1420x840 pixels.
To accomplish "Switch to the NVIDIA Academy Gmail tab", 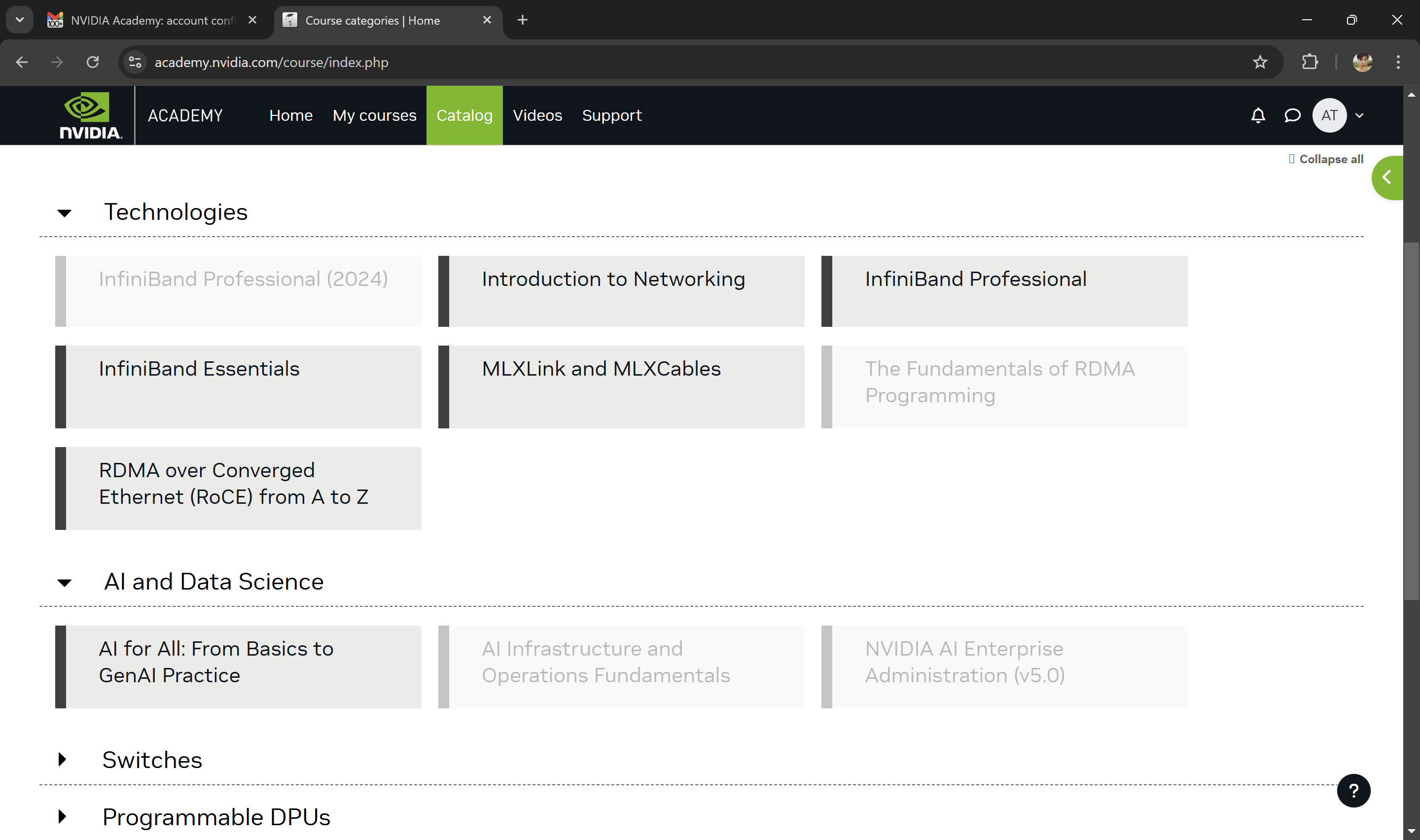I will (x=153, y=20).
